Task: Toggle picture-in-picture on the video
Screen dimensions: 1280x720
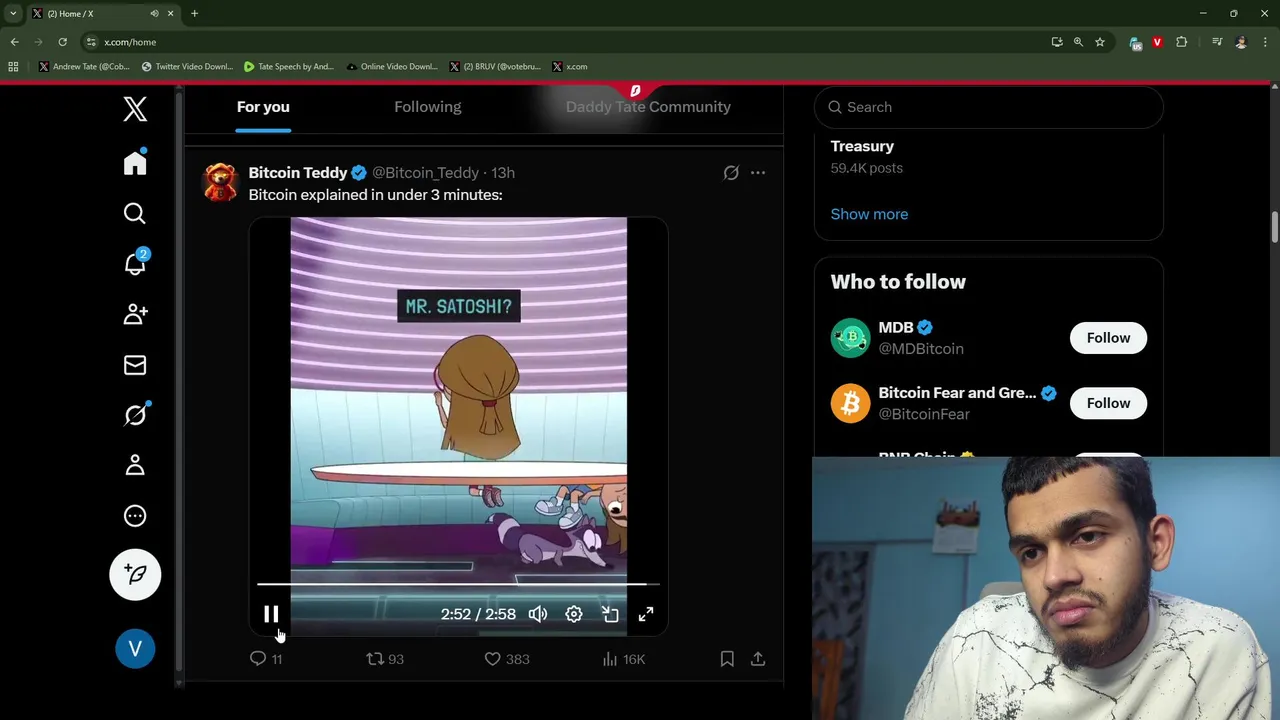Action: coord(610,614)
